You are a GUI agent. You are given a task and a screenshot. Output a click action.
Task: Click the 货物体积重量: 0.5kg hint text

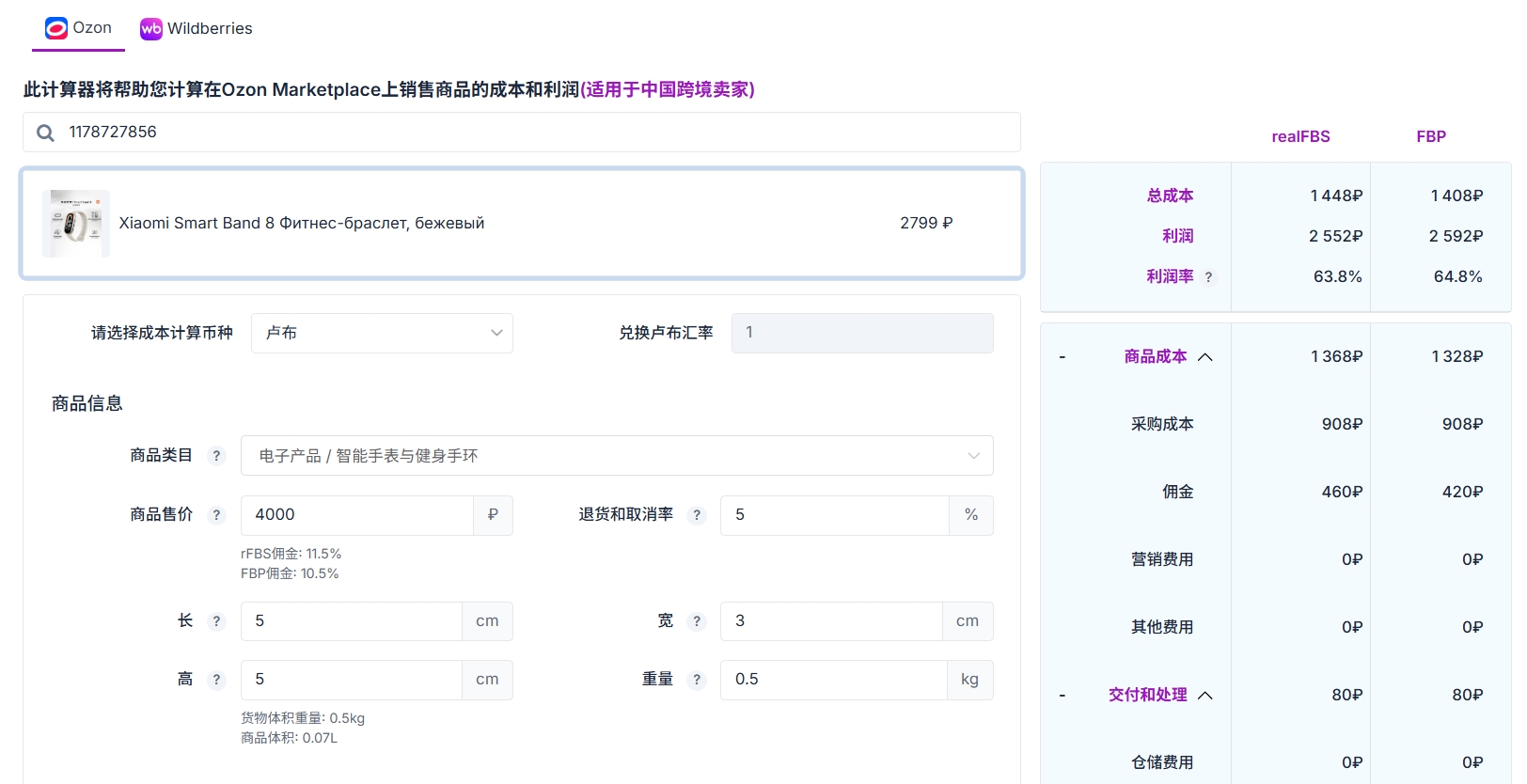(303, 718)
